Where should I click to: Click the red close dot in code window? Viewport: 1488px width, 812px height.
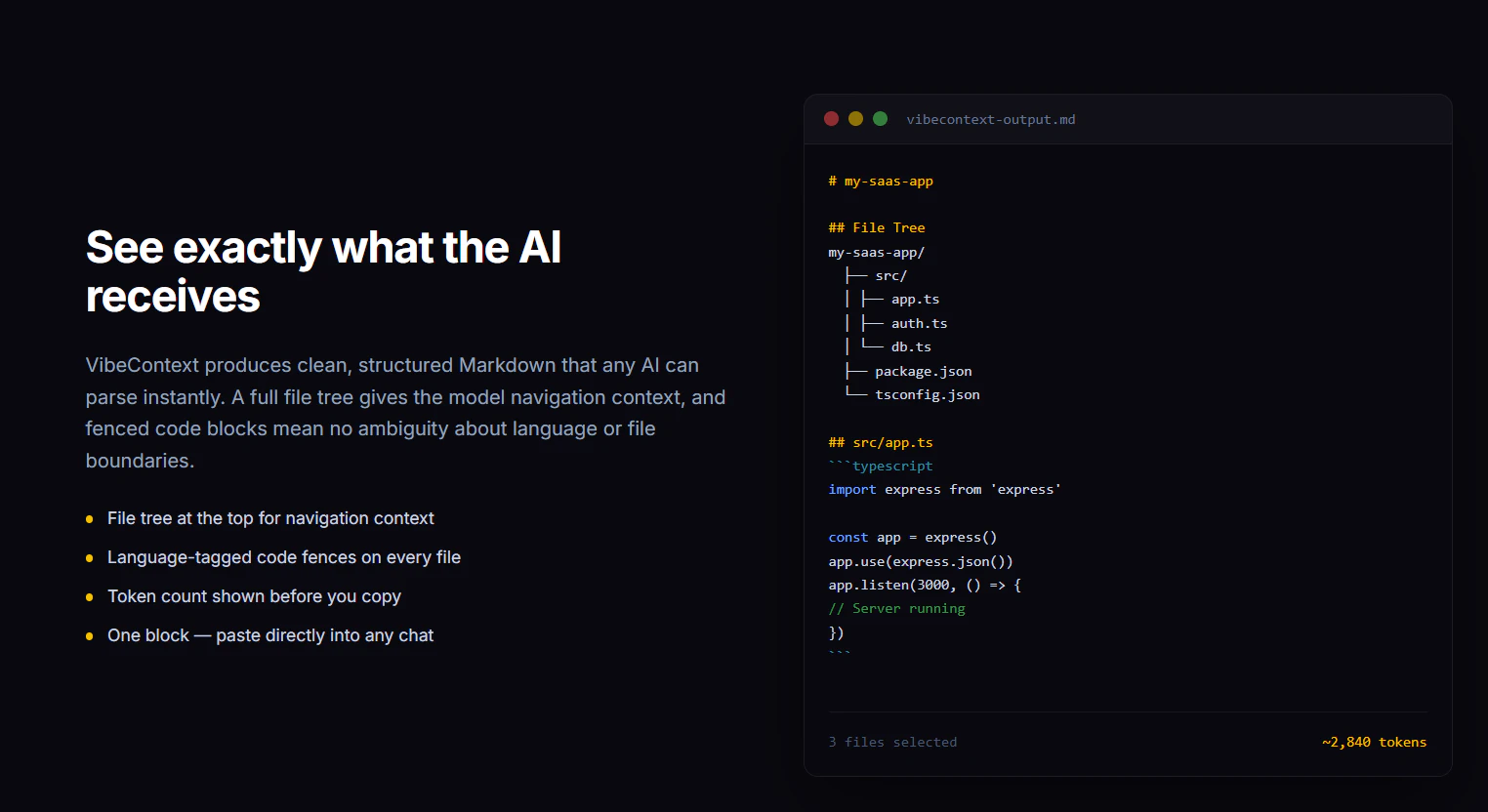[x=832, y=119]
